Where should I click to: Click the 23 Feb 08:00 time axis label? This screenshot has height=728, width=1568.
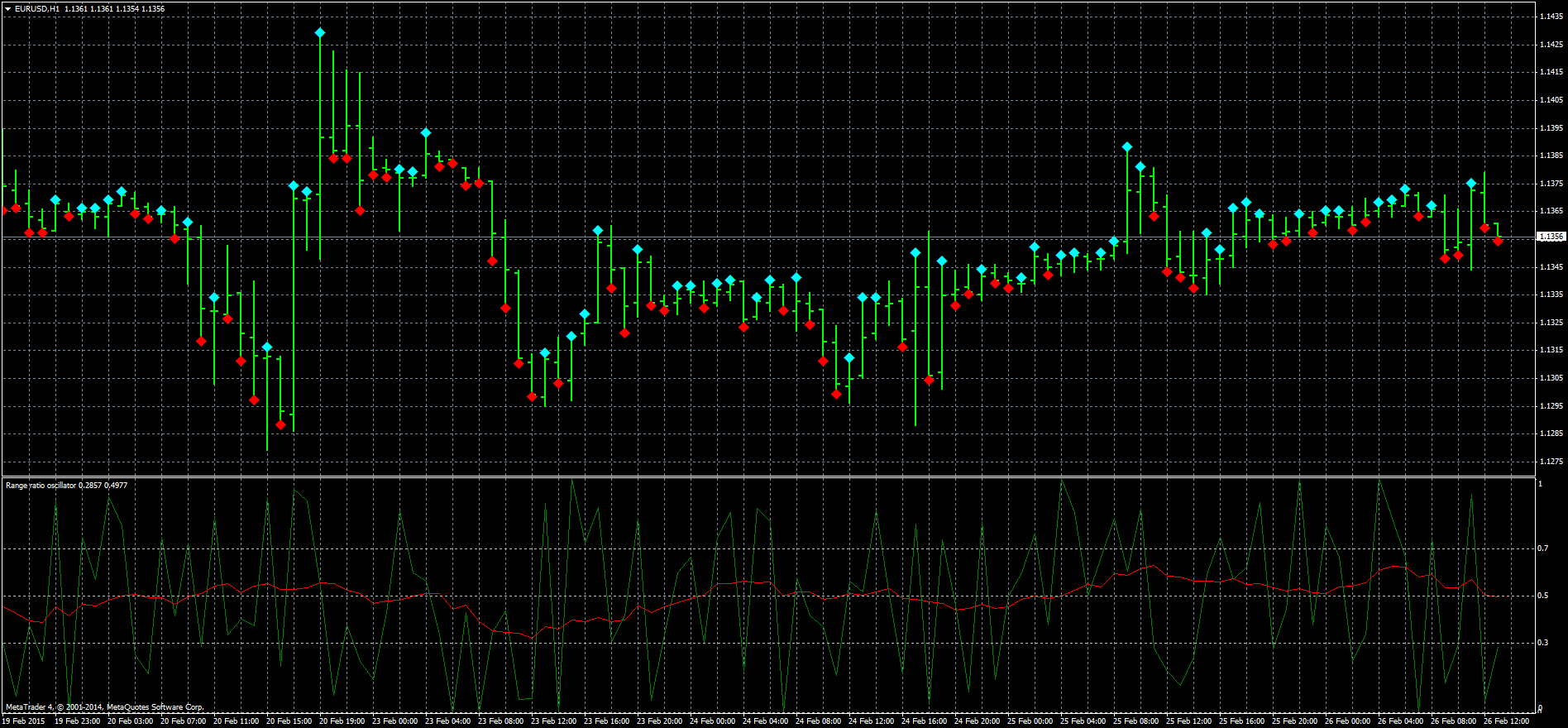(x=500, y=721)
